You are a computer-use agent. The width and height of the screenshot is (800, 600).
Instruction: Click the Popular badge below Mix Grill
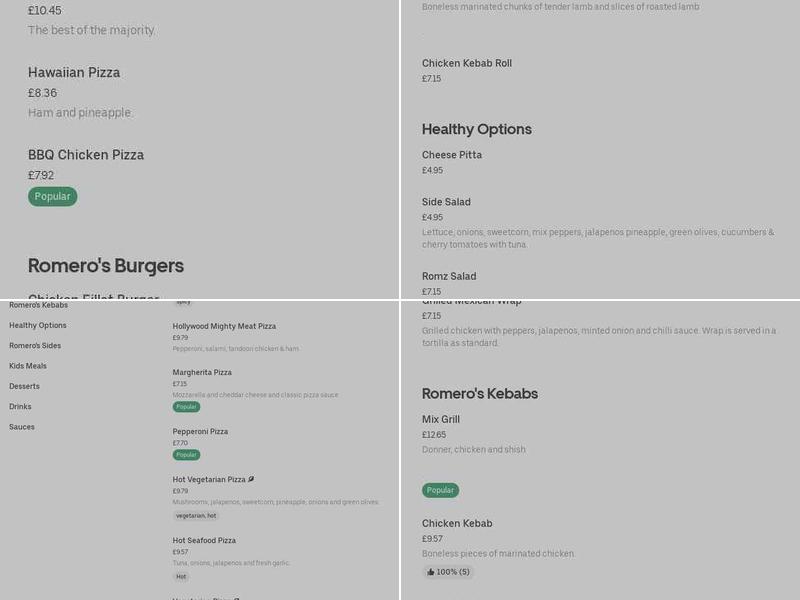(438, 491)
